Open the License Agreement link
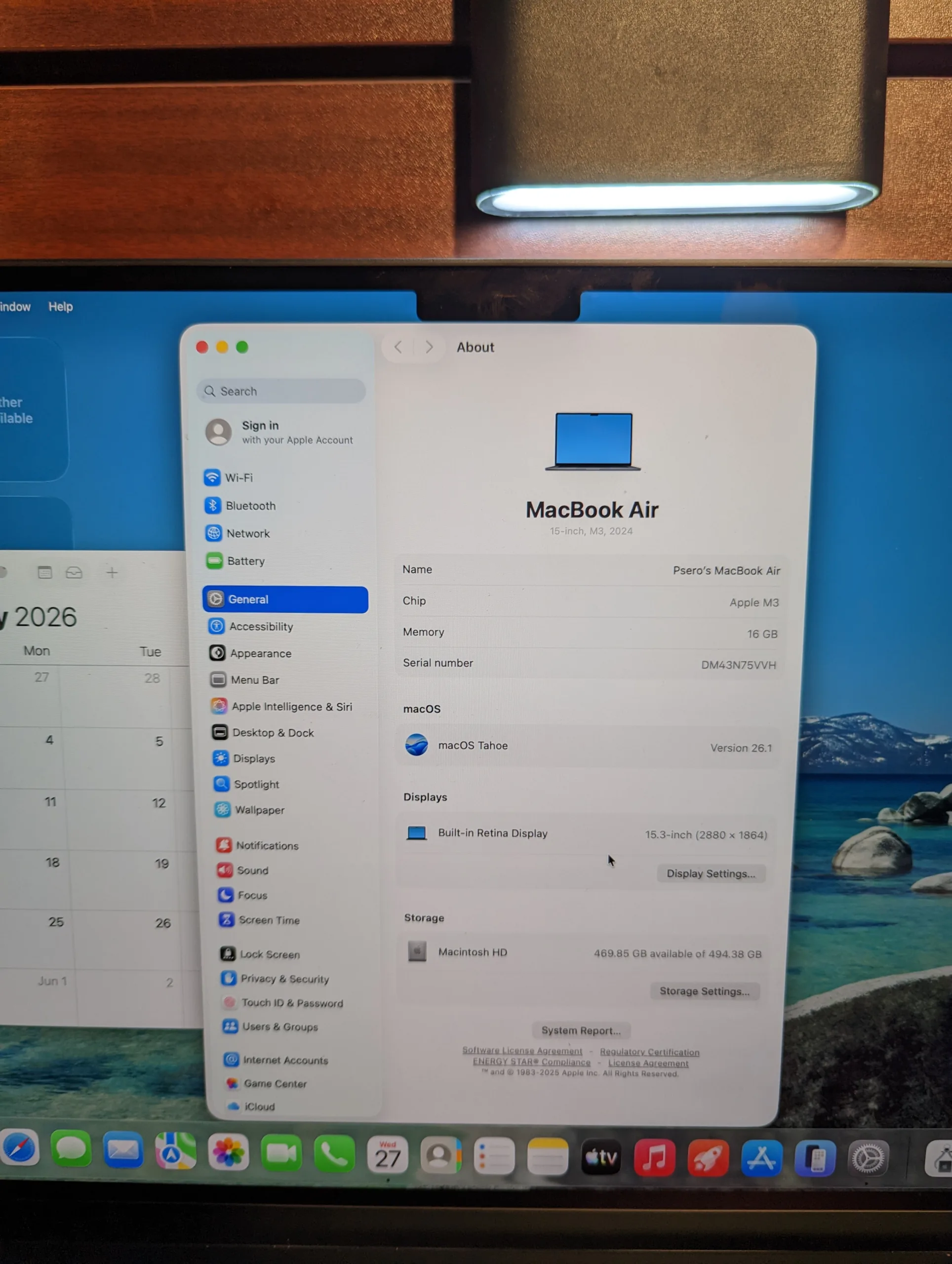The height and width of the screenshot is (1264, 952). click(x=648, y=1063)
